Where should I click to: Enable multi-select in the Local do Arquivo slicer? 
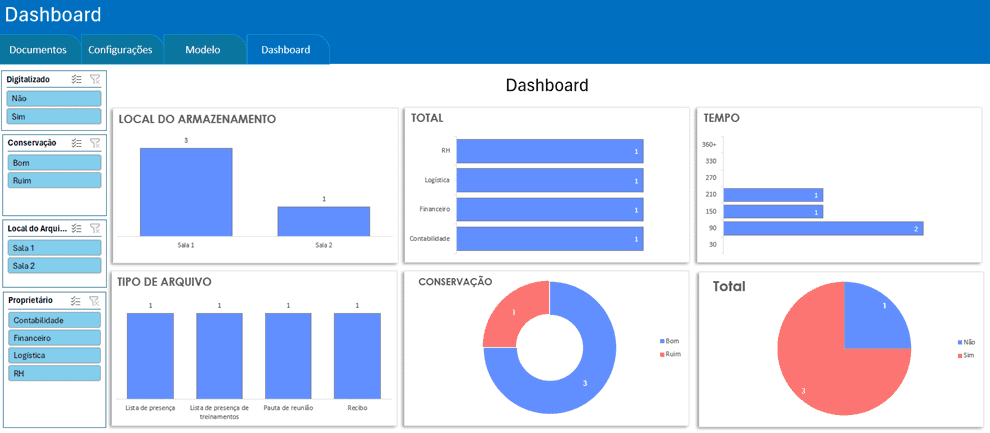(x=77, y=228)
